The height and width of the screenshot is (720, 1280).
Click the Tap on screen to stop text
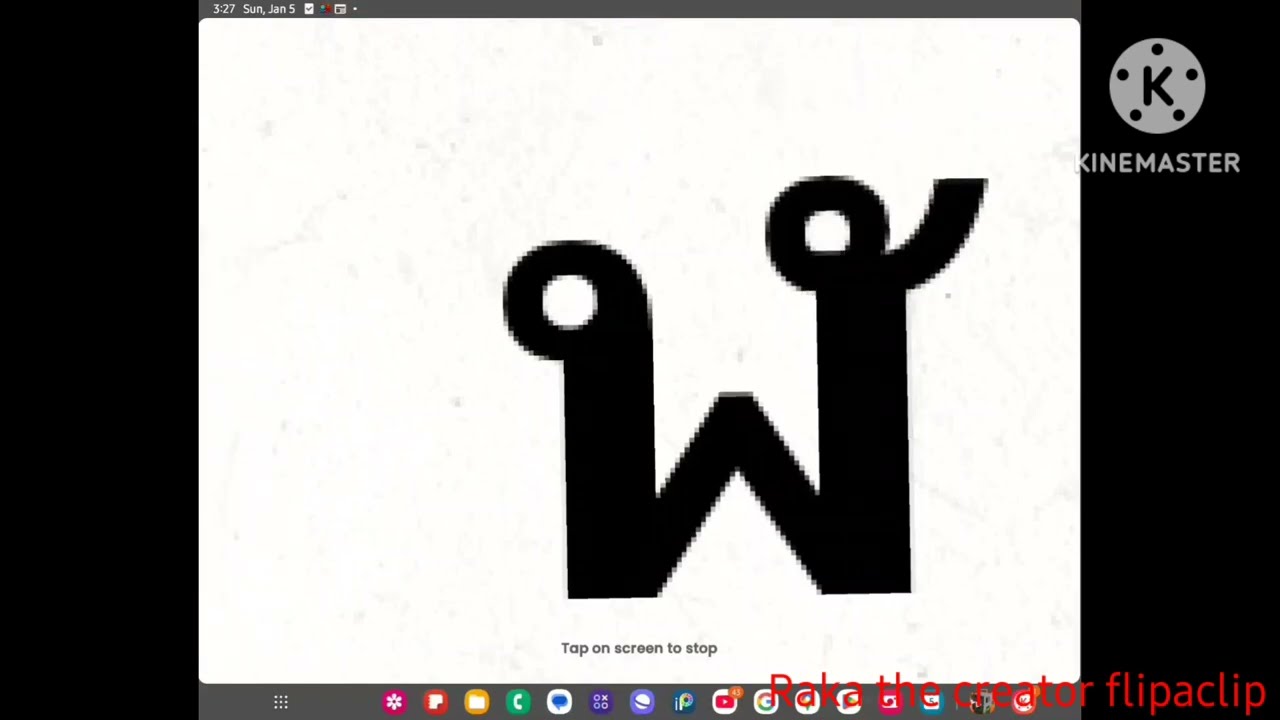639,648
